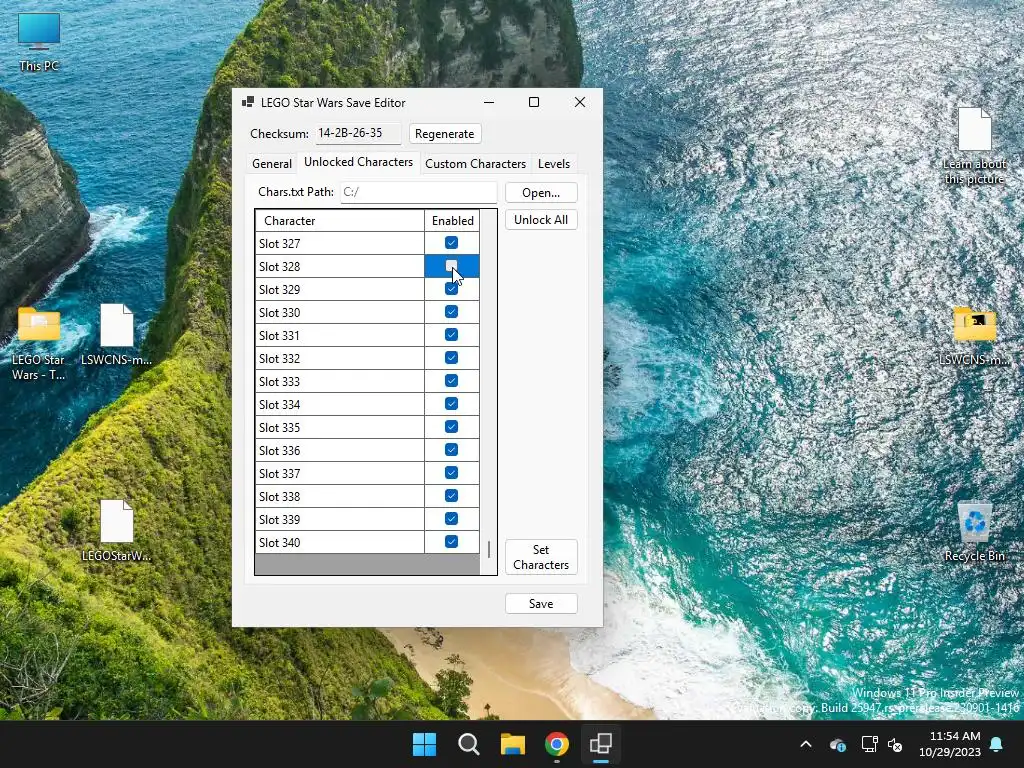The width and height of the screenshot is (1024, 768).
Task: Open Learn about this picture icon
Action: coord(974,146)
